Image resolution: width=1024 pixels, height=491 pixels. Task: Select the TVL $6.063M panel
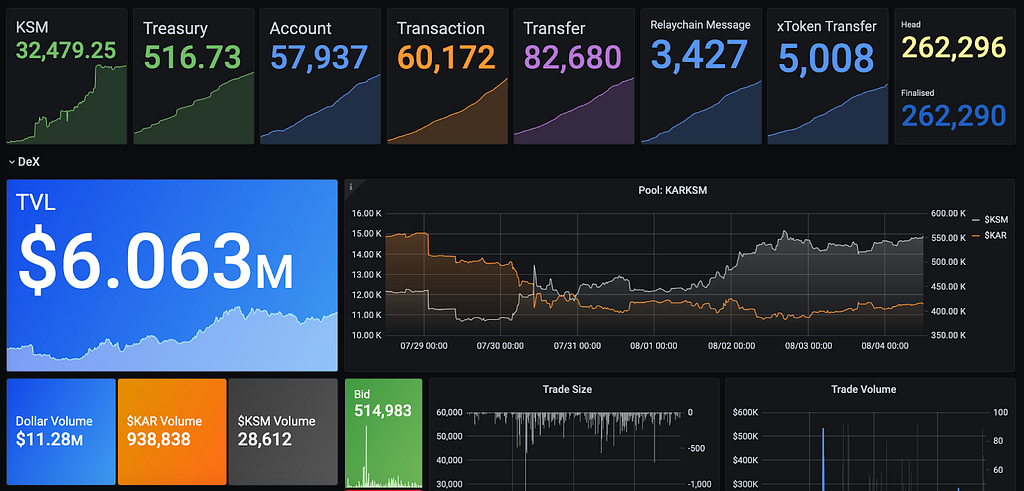[172, 276]
